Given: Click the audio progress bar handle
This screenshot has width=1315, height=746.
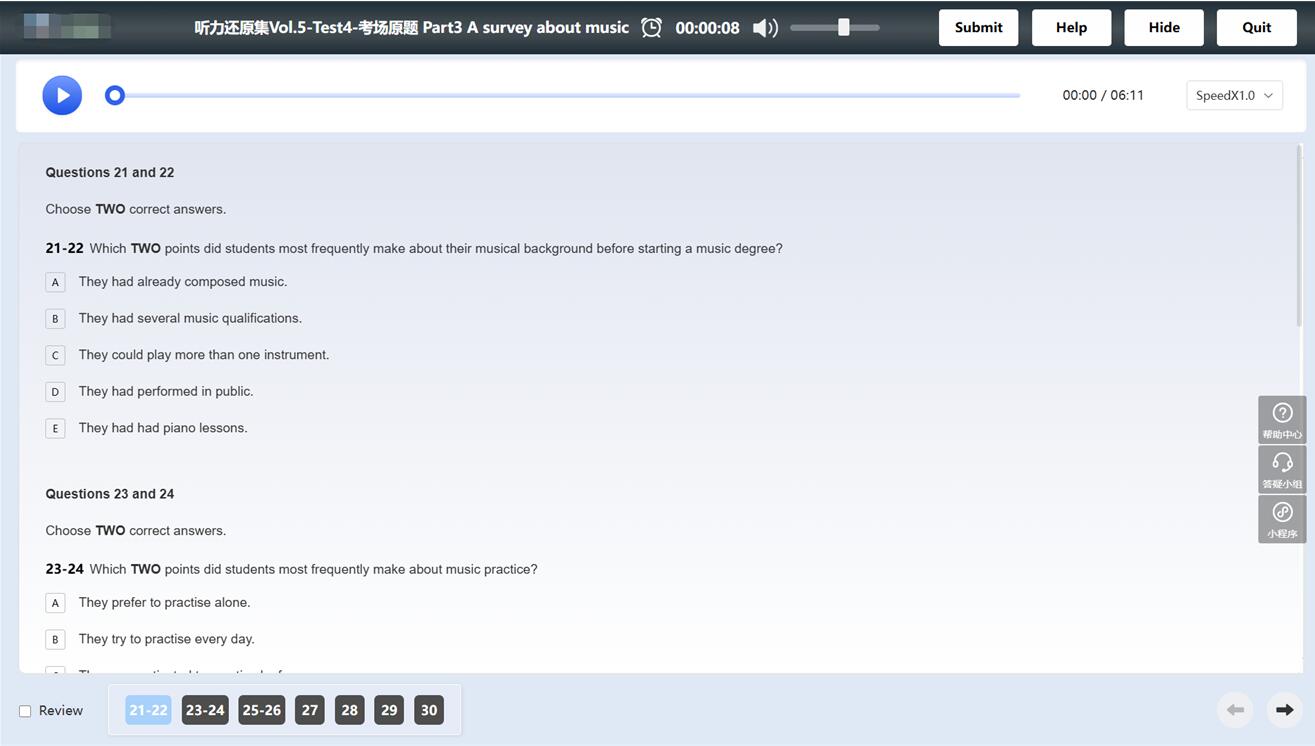Looking at the screenshot, I should (115, 95).
